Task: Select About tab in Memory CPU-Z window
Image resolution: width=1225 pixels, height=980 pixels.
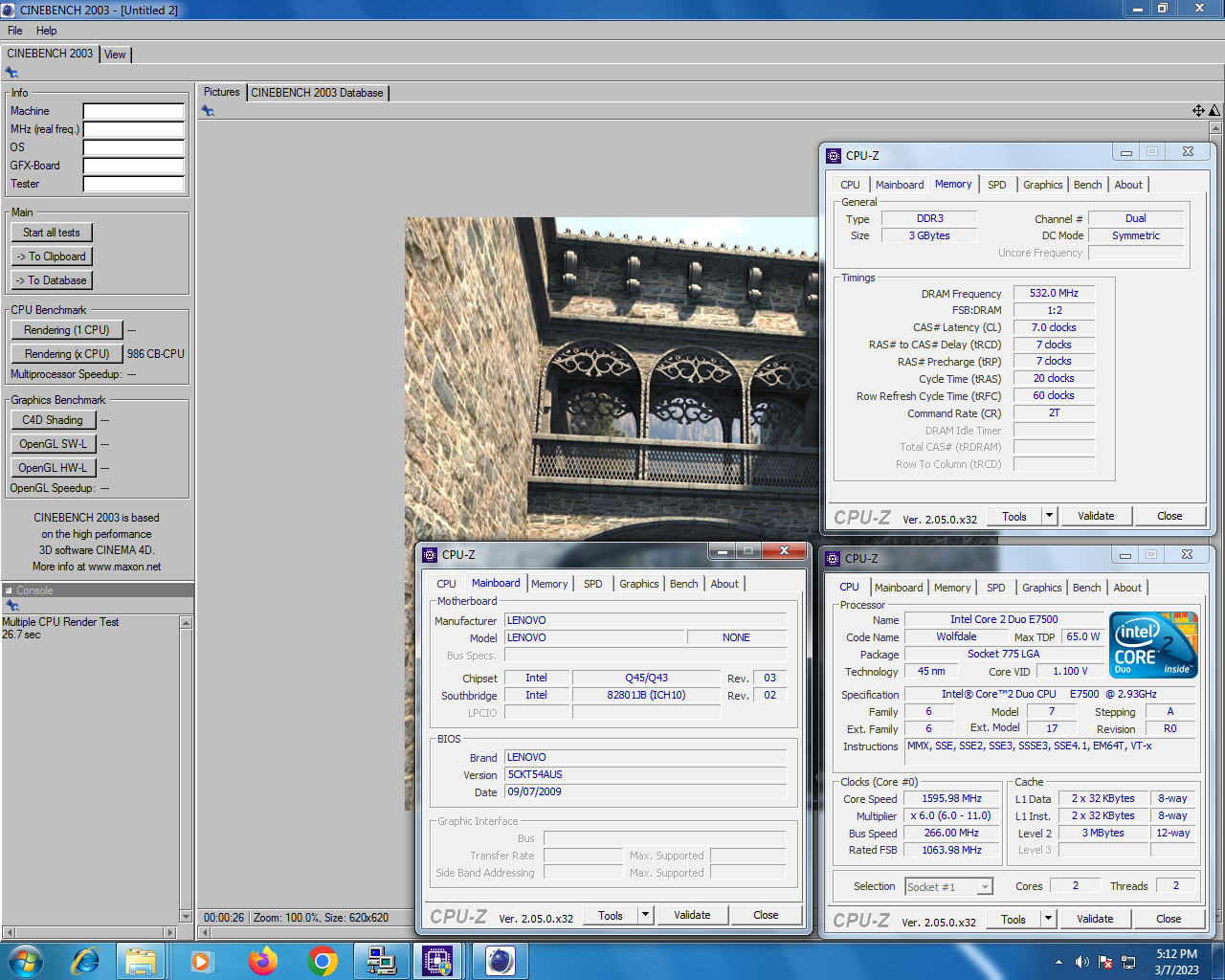Action: tap(1127, 185)
